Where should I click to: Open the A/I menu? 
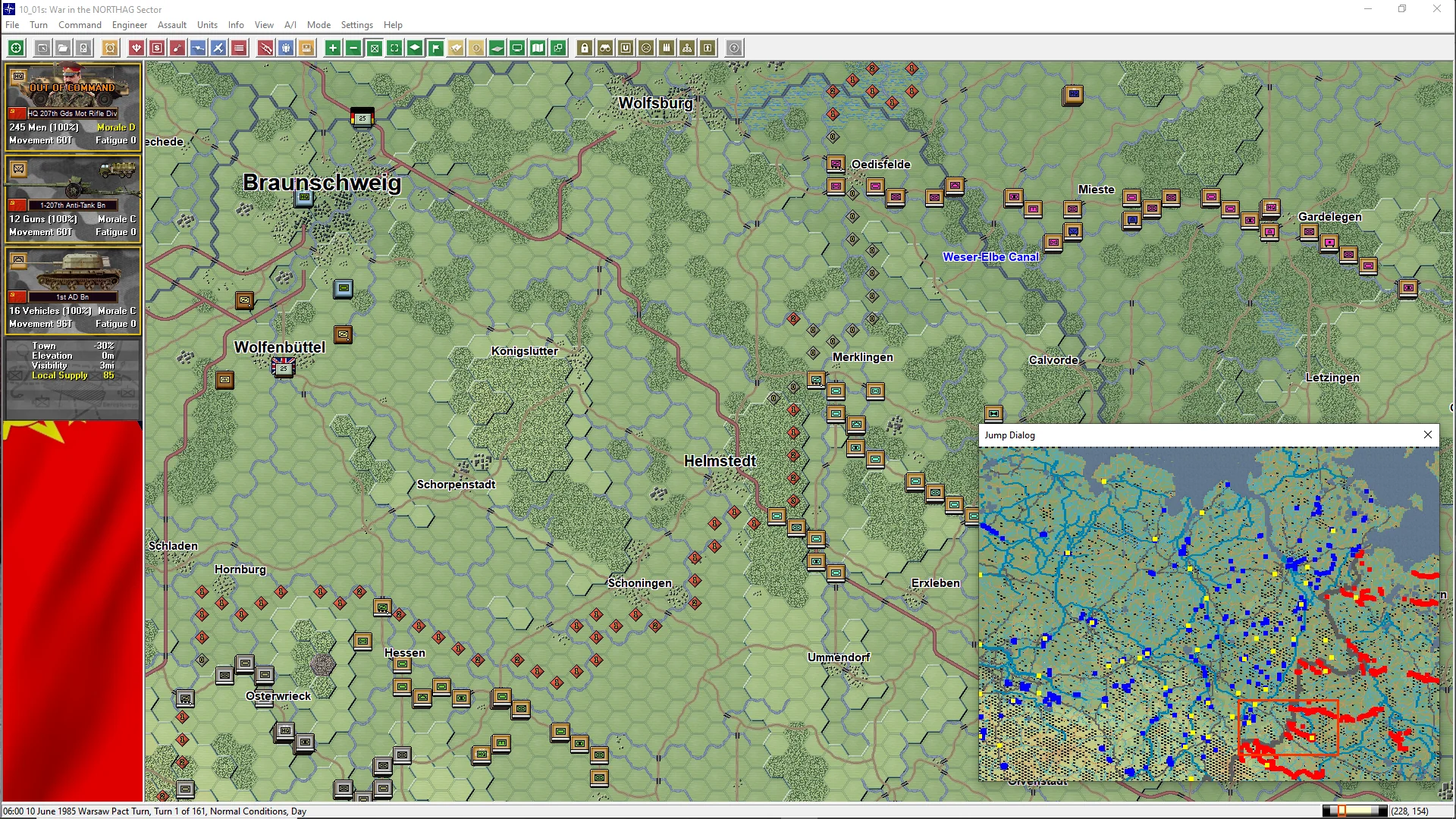pyautogui.click(x=290, y=25)
